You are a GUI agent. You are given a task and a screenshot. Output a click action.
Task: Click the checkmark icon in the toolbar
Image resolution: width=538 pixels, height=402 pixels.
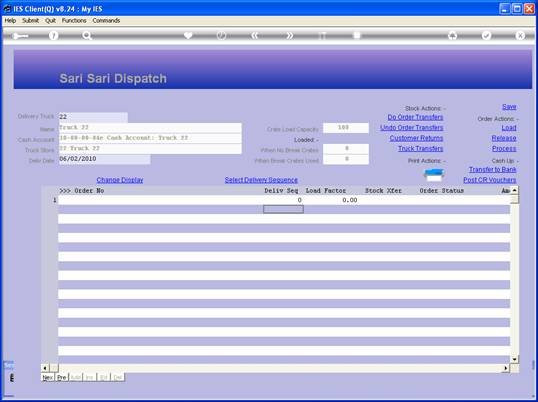pos(486,36)
